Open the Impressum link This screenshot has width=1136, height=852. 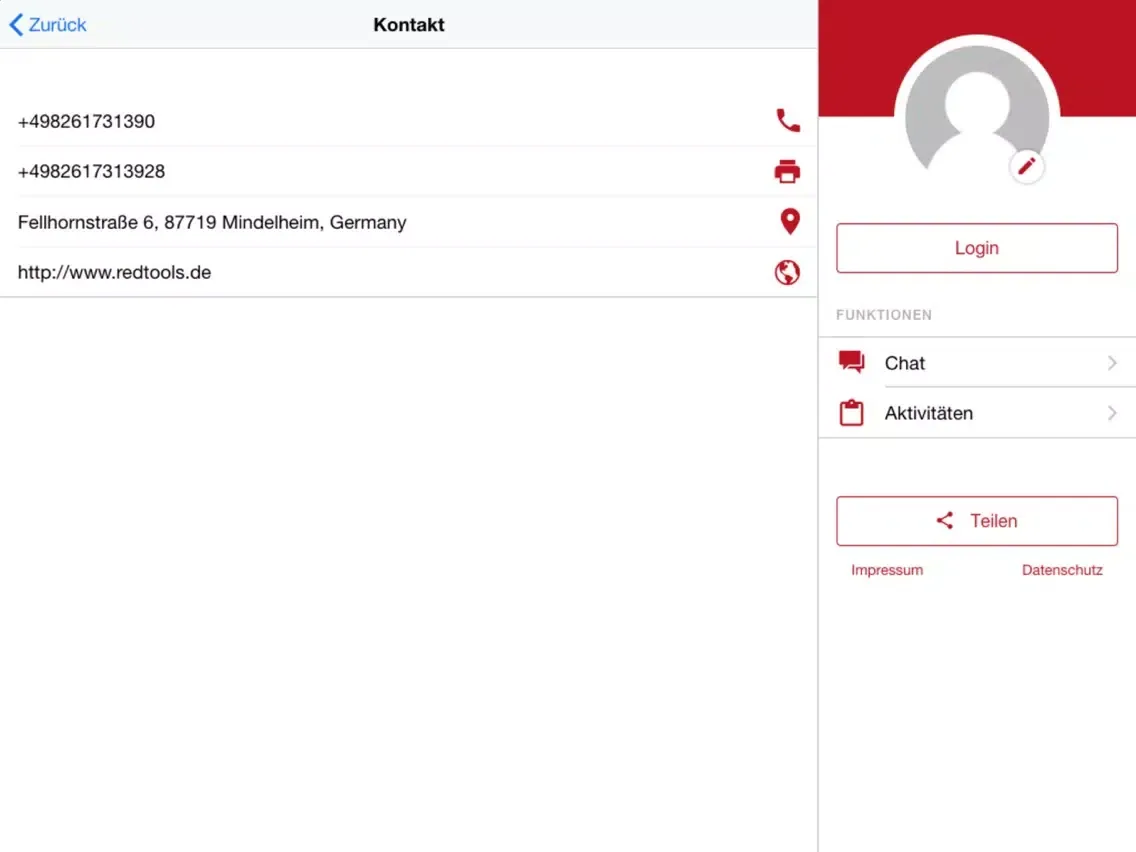click(886, 570)
